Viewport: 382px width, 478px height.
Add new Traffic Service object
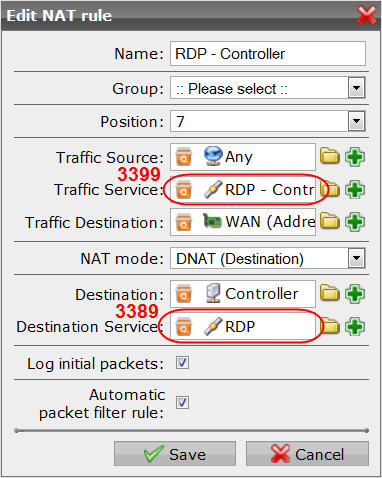[x=355, y=189]
